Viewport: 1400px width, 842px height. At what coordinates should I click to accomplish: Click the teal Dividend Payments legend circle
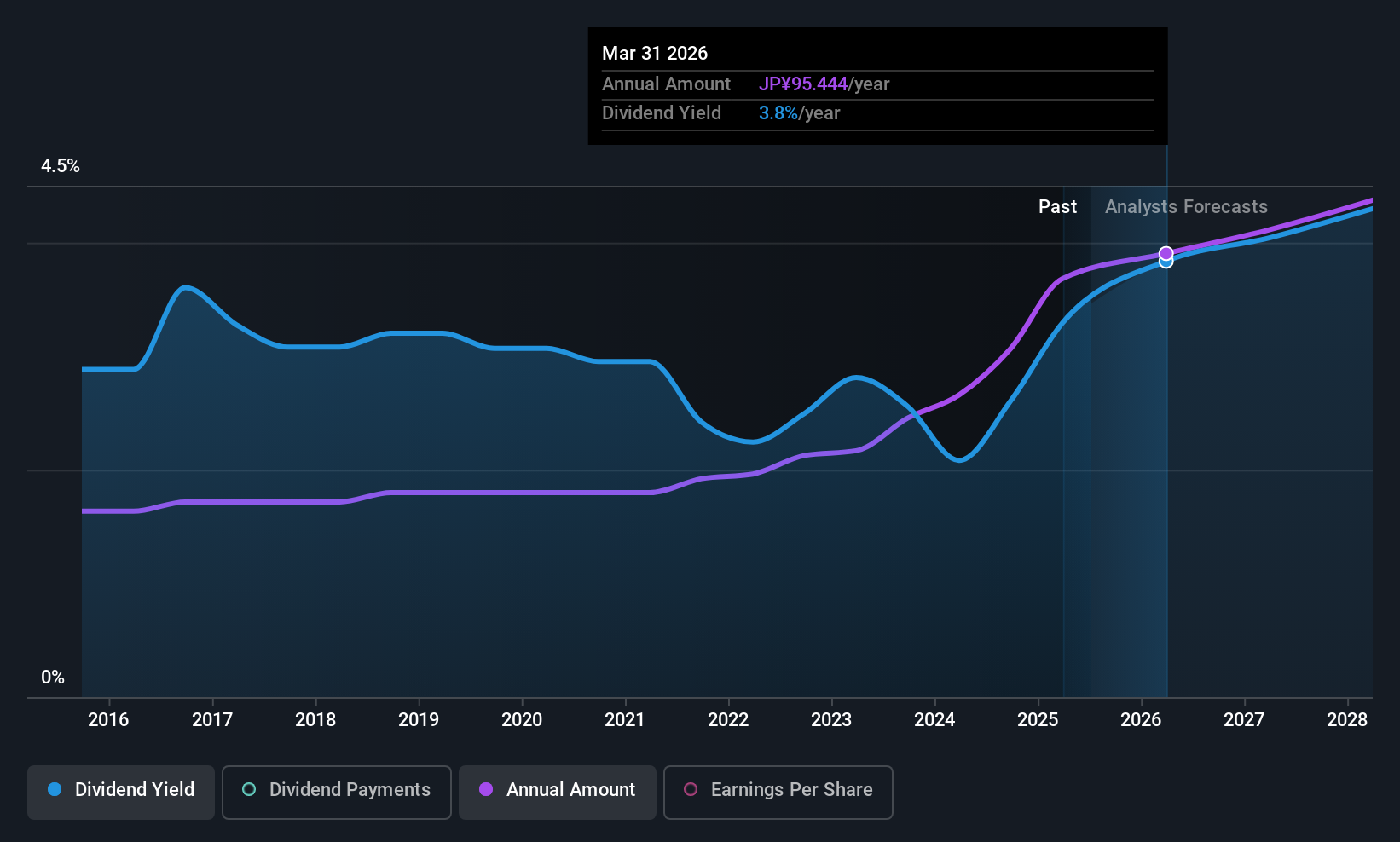[249, 789]
